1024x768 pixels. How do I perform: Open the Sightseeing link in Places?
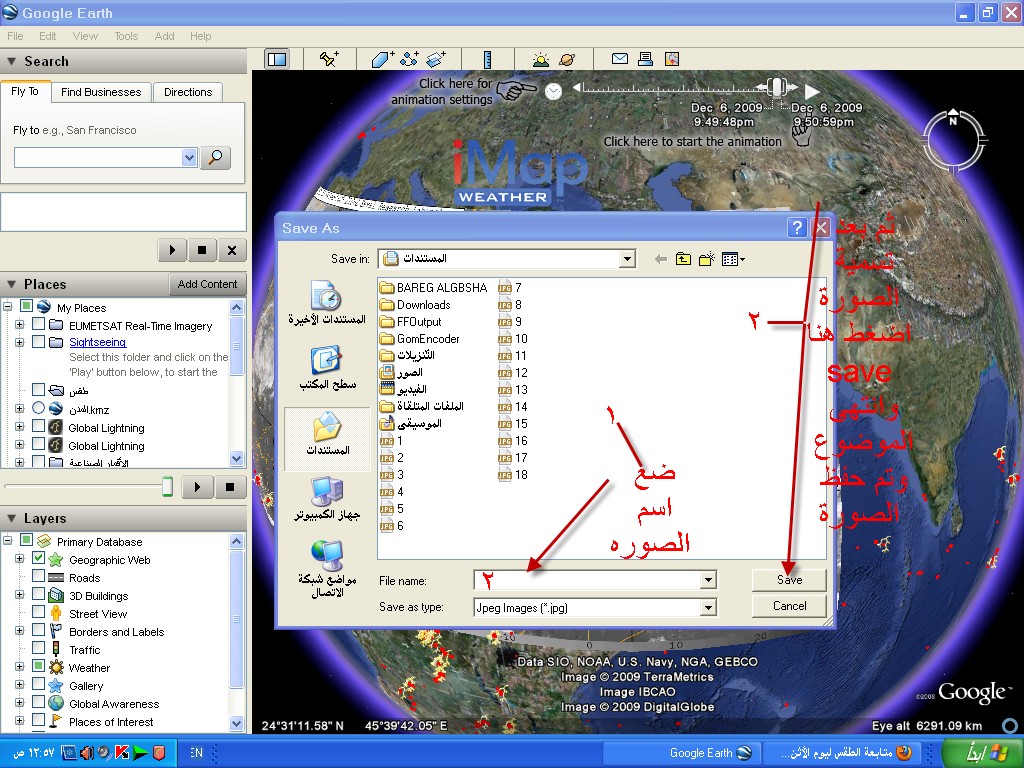98,342
